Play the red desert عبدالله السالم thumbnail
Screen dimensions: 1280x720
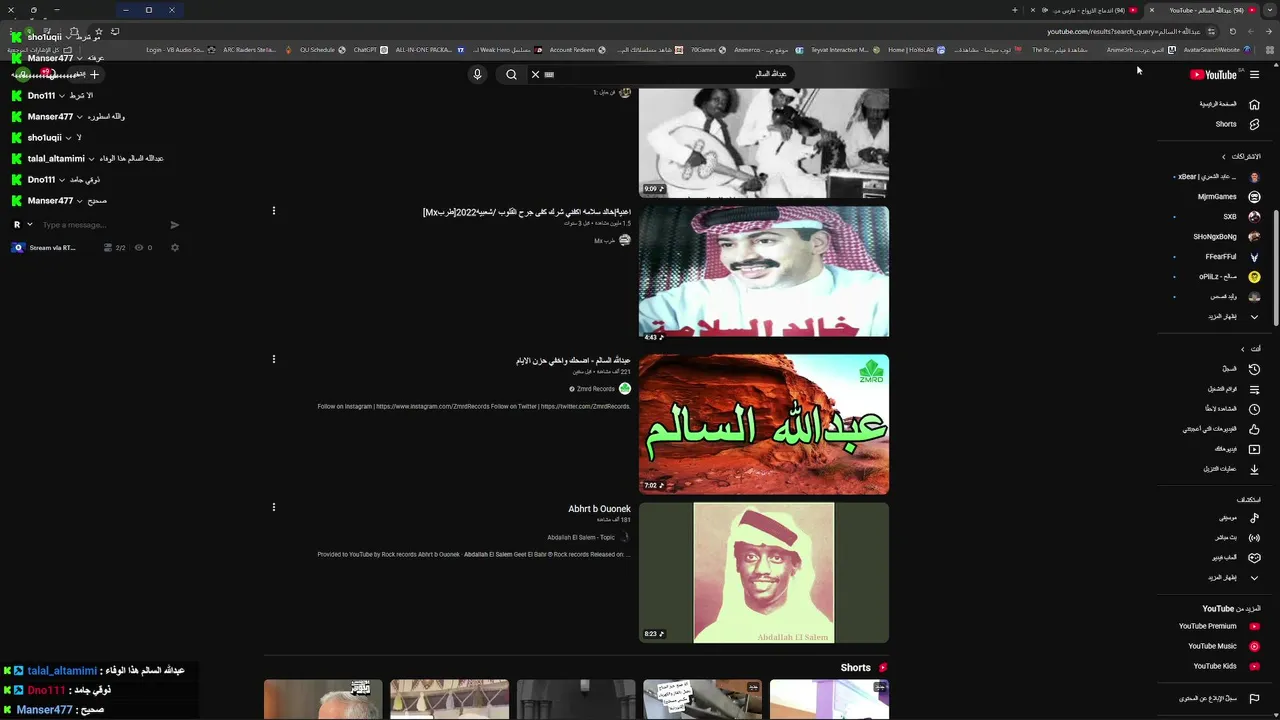pyautogui.click(x=764, y=424)
